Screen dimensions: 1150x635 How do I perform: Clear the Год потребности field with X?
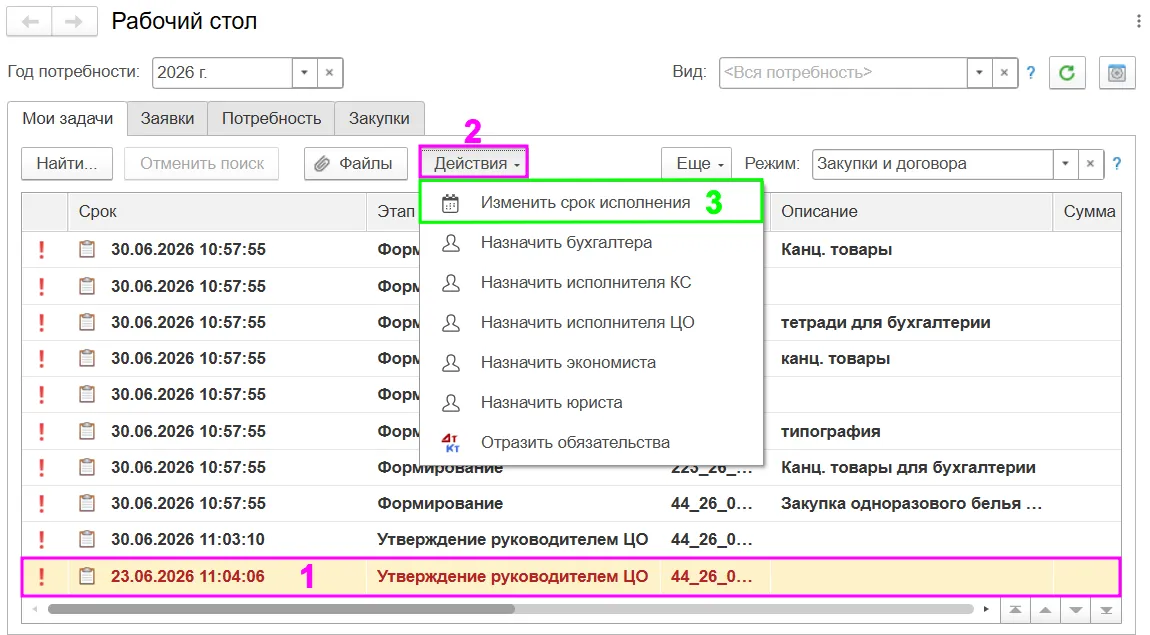(x=329, y=73)
